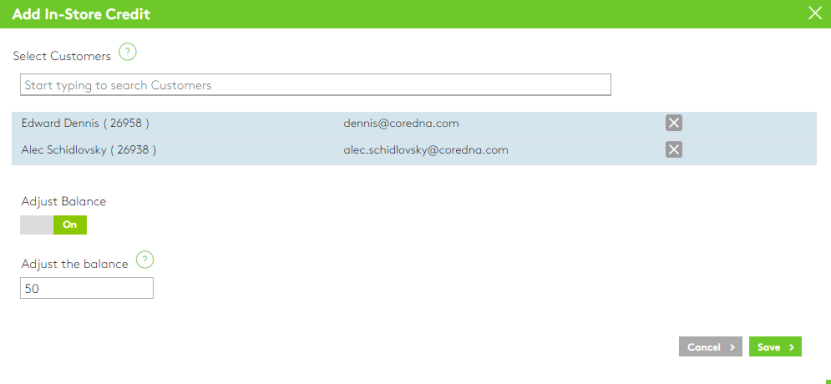Click the chevron arrow on Save button

(x=792, y=347)
